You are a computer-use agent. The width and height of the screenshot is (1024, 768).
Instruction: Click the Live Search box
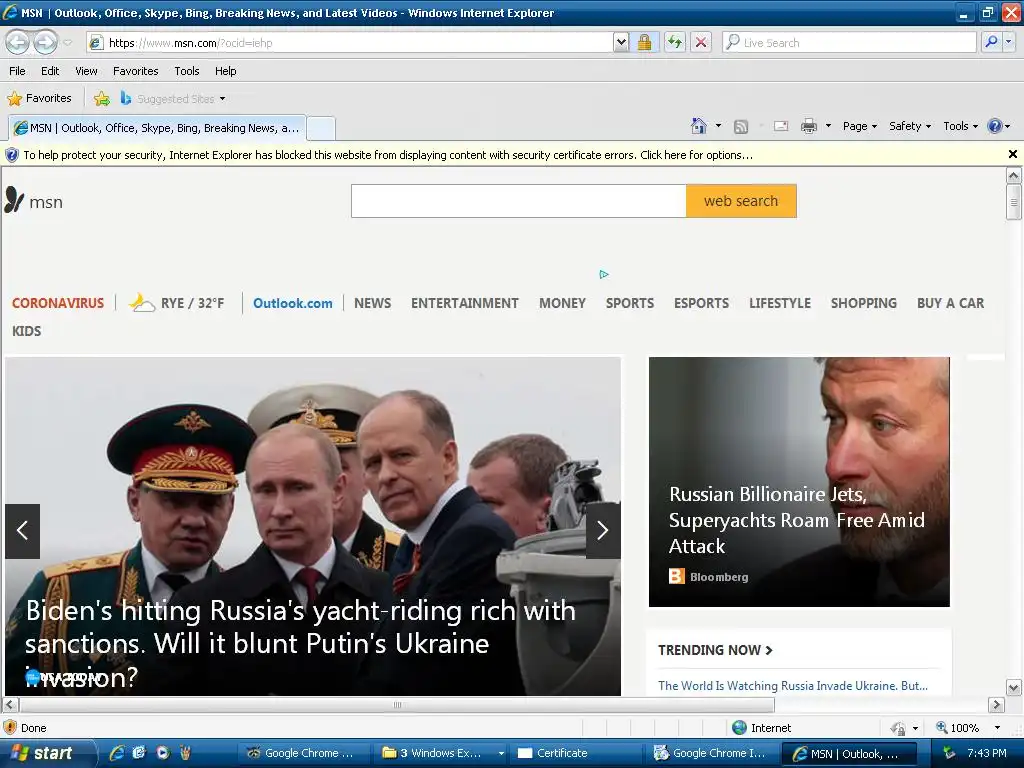pos(849,43)
